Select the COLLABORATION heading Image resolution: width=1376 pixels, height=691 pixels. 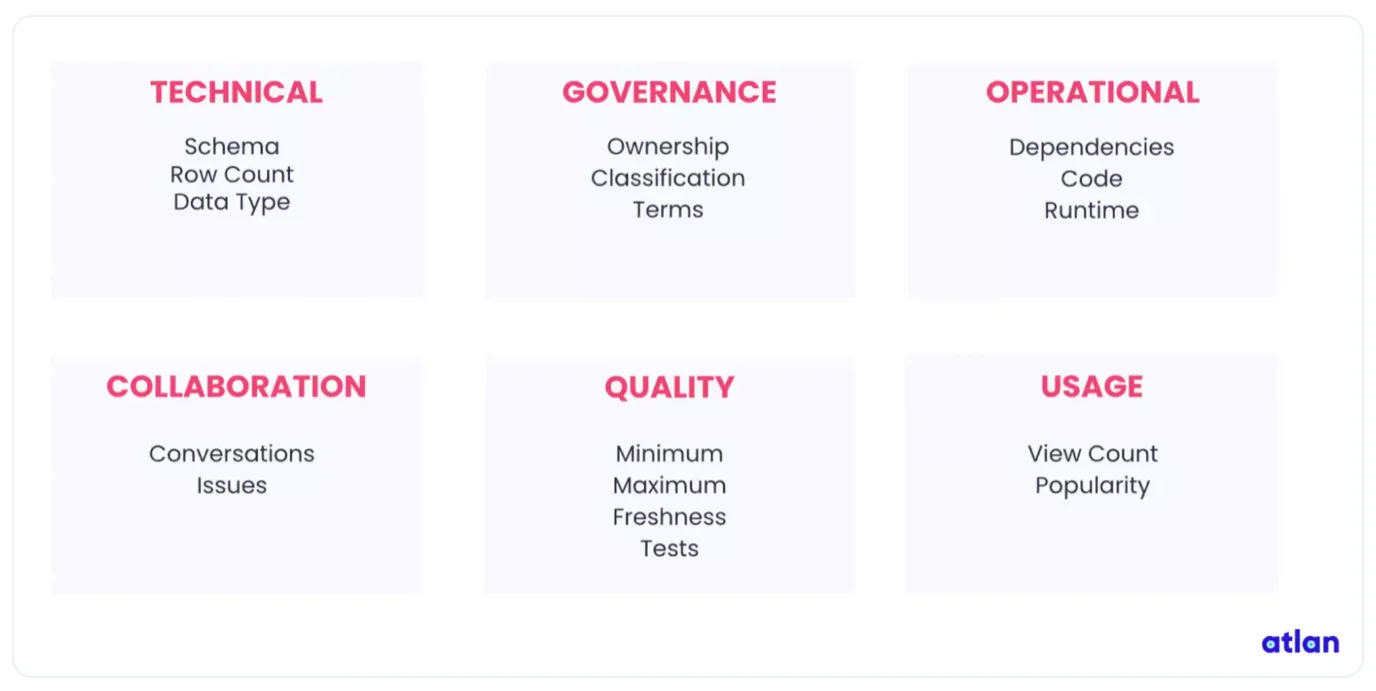pyautogui.click(x=236, y=387)
